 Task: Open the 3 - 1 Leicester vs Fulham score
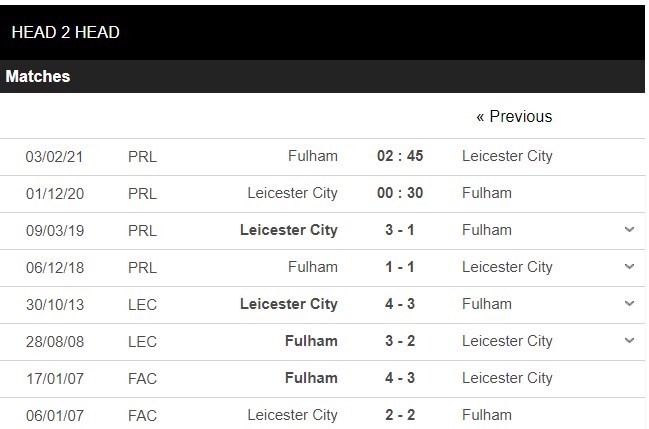click(x=400, y=230)
